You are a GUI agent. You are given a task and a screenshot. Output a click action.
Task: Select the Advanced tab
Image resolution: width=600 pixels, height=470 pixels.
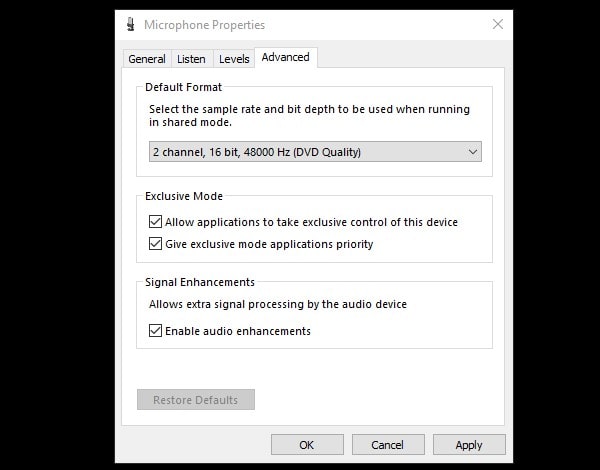285,58
